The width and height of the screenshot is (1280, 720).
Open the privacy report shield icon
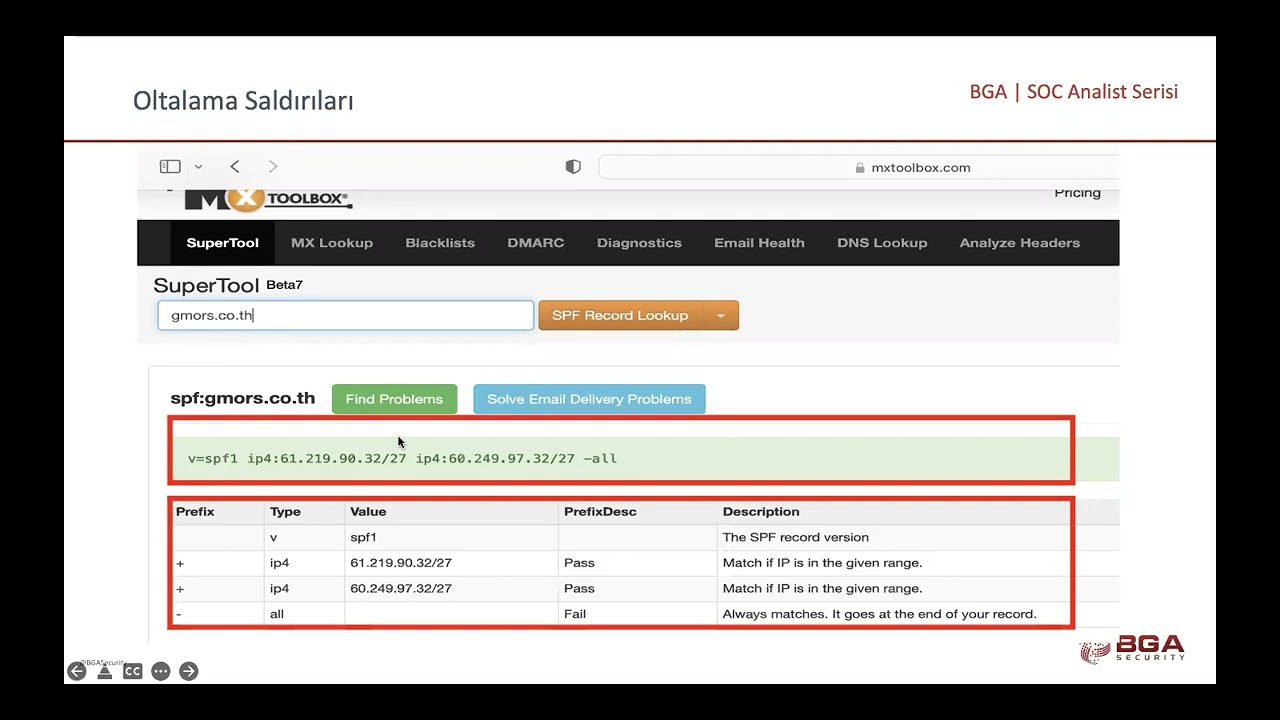point(573,167)
